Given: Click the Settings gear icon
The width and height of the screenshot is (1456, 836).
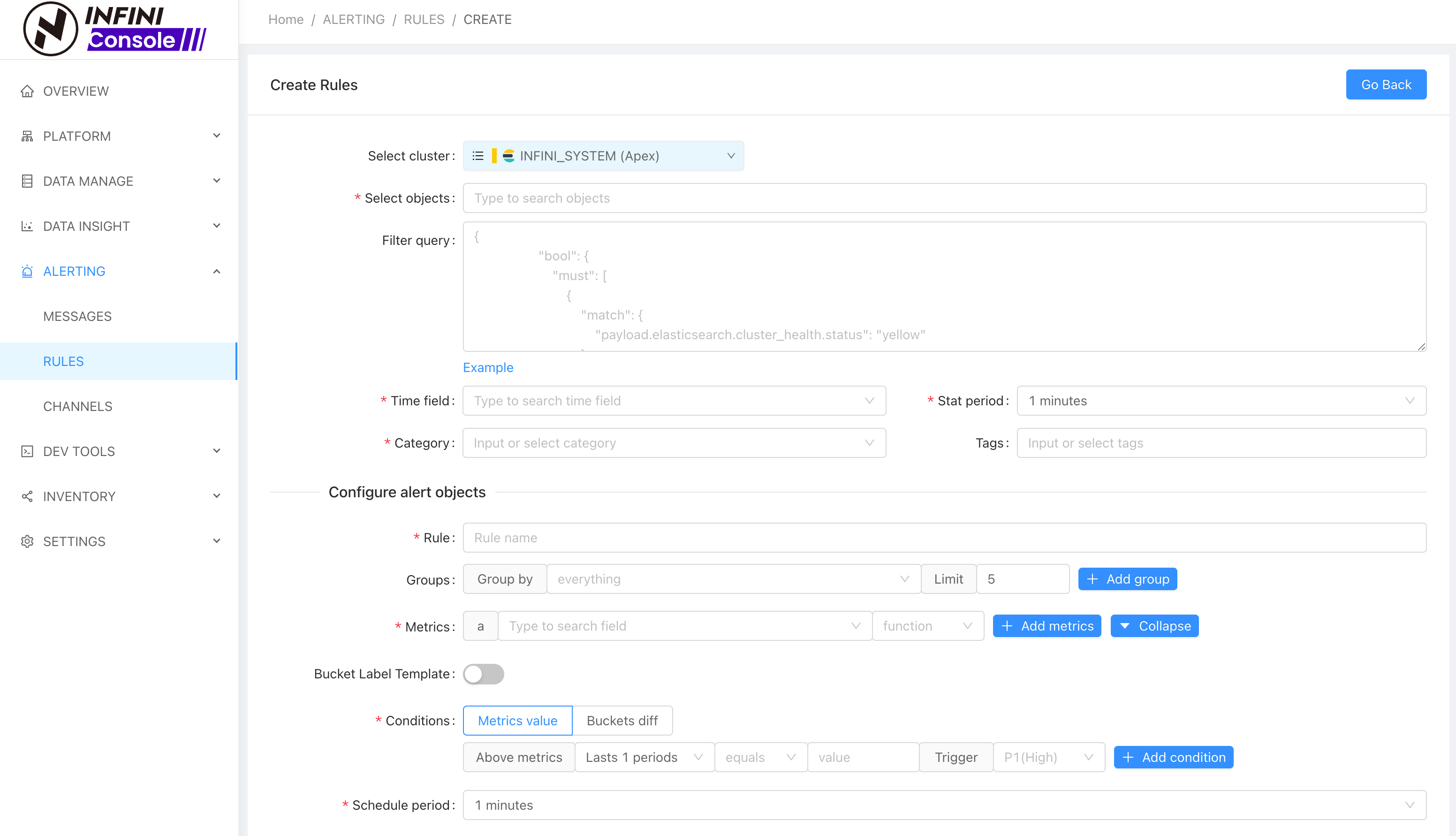Looking at the screenshot, I should tap(27, 541).
